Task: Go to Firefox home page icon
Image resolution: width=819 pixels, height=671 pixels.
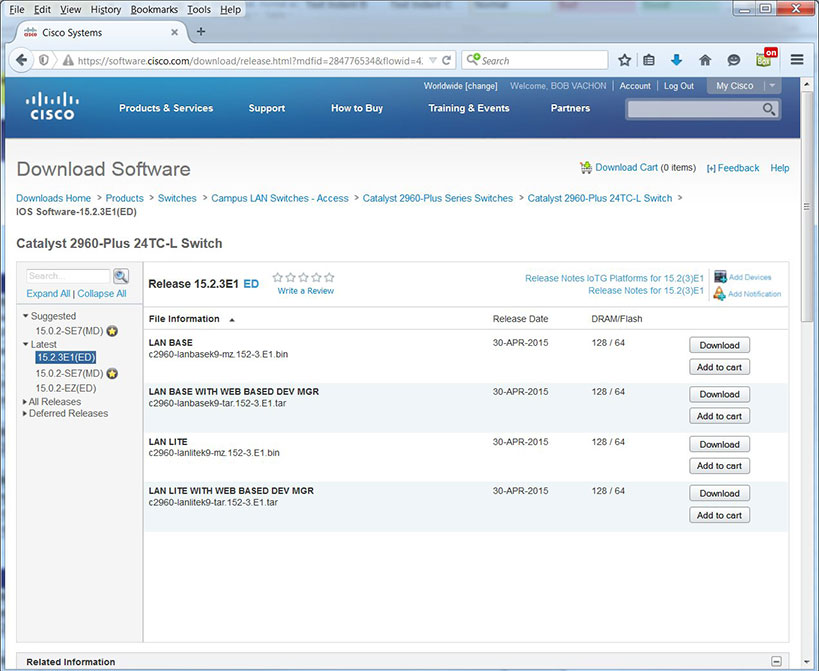Action: pos(705,60)
